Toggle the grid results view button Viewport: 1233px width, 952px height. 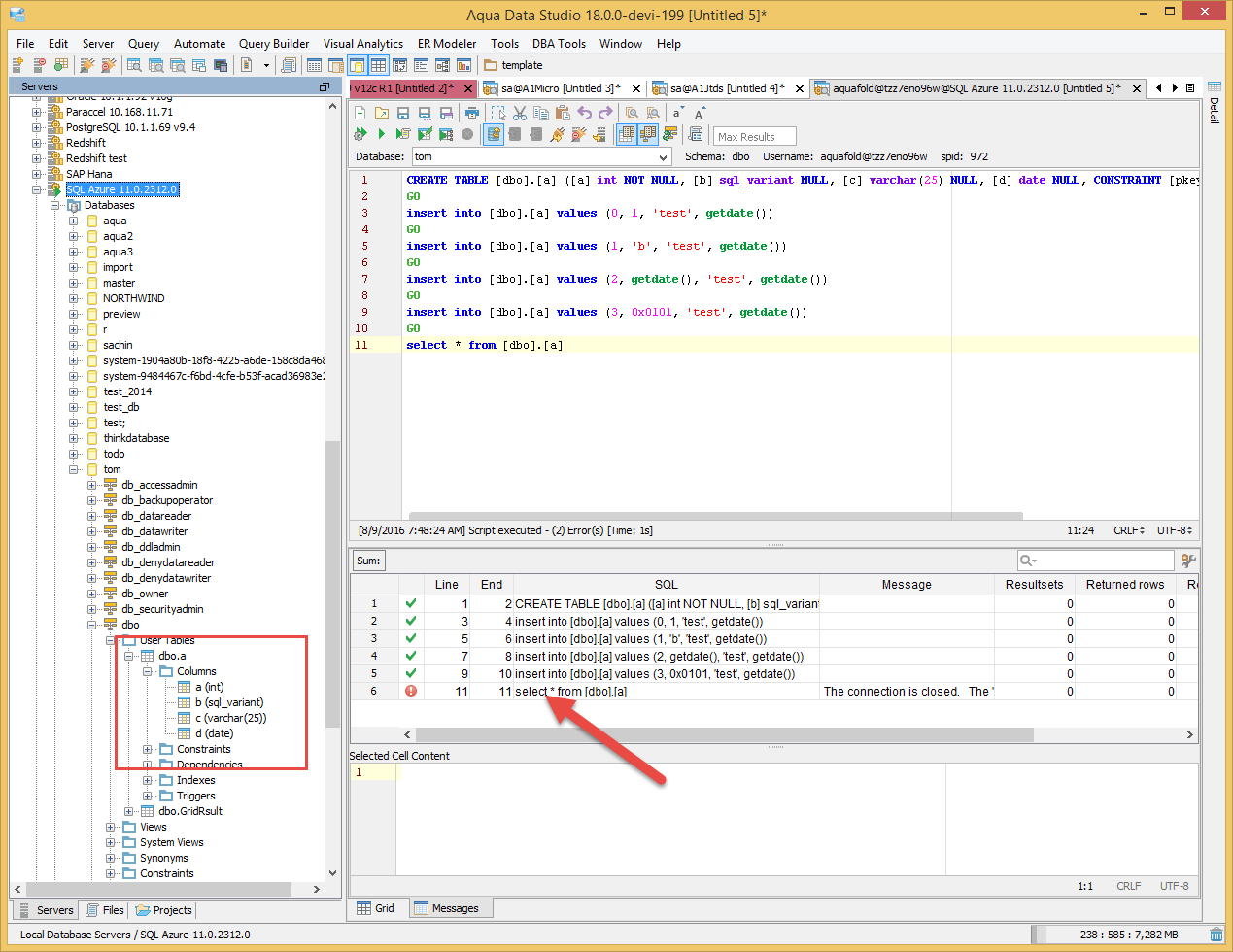pos(627,134)
